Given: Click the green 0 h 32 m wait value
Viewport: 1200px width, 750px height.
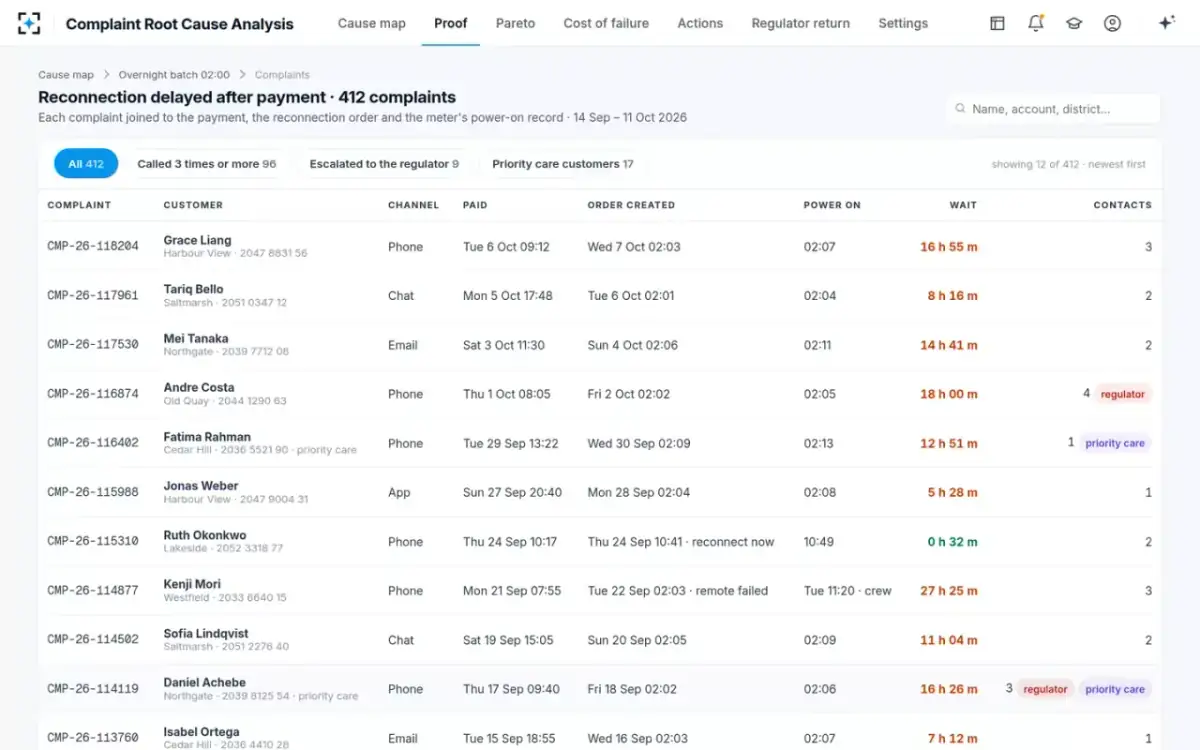Looking at the screenshot, I should click(952, 542).
